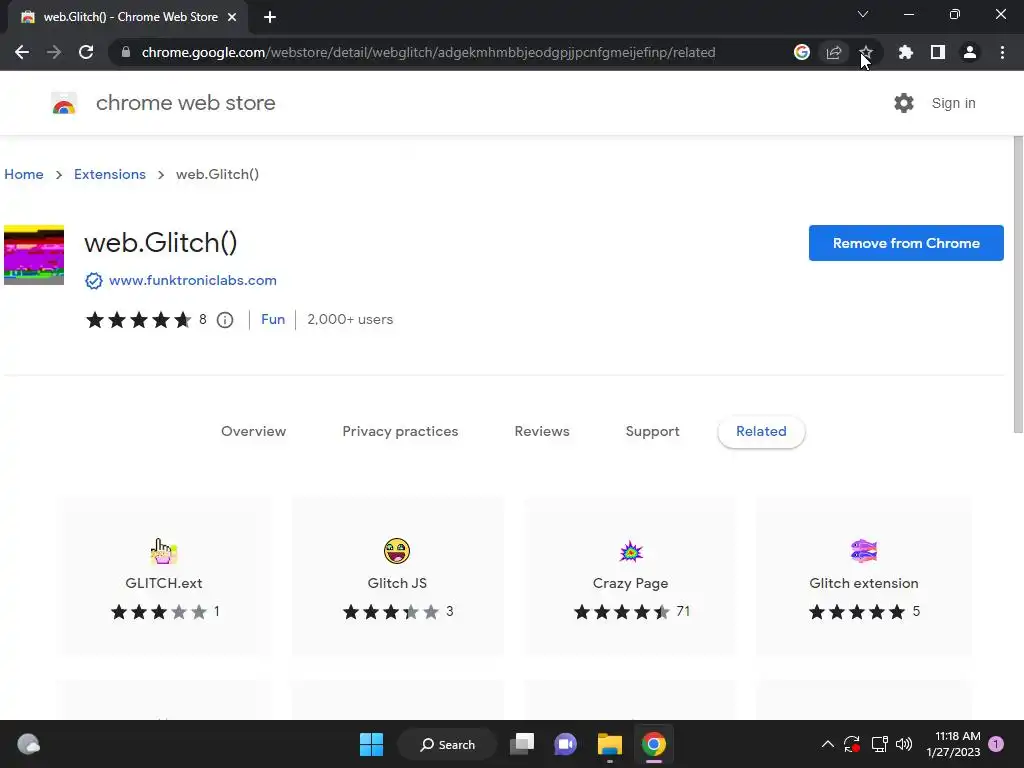Viewport: 1024px width, 768px height.
Task: Bookmark this tab with the star icon
Action: click(866, 52)
